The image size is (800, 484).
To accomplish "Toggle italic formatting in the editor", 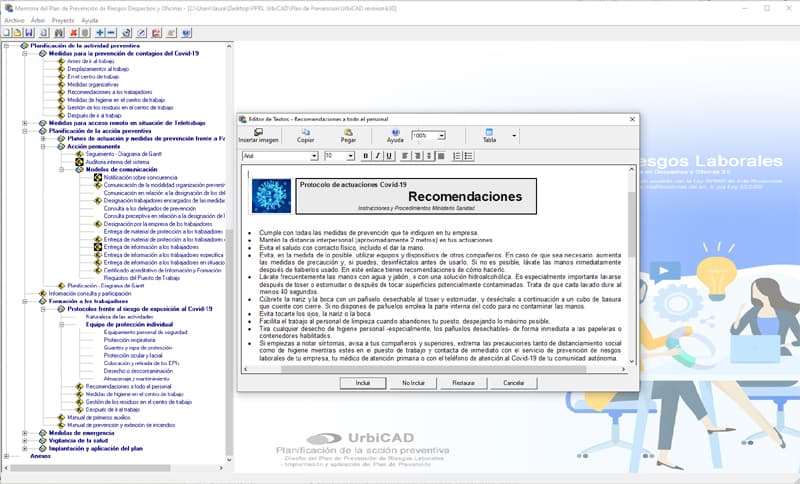I will (377, 156).
